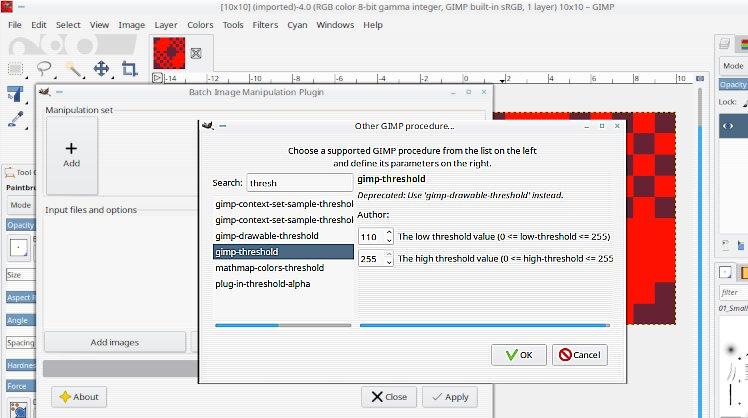Click the brush preview in Tool Options
Screen dimensions: 748x418
coord(19,248)
